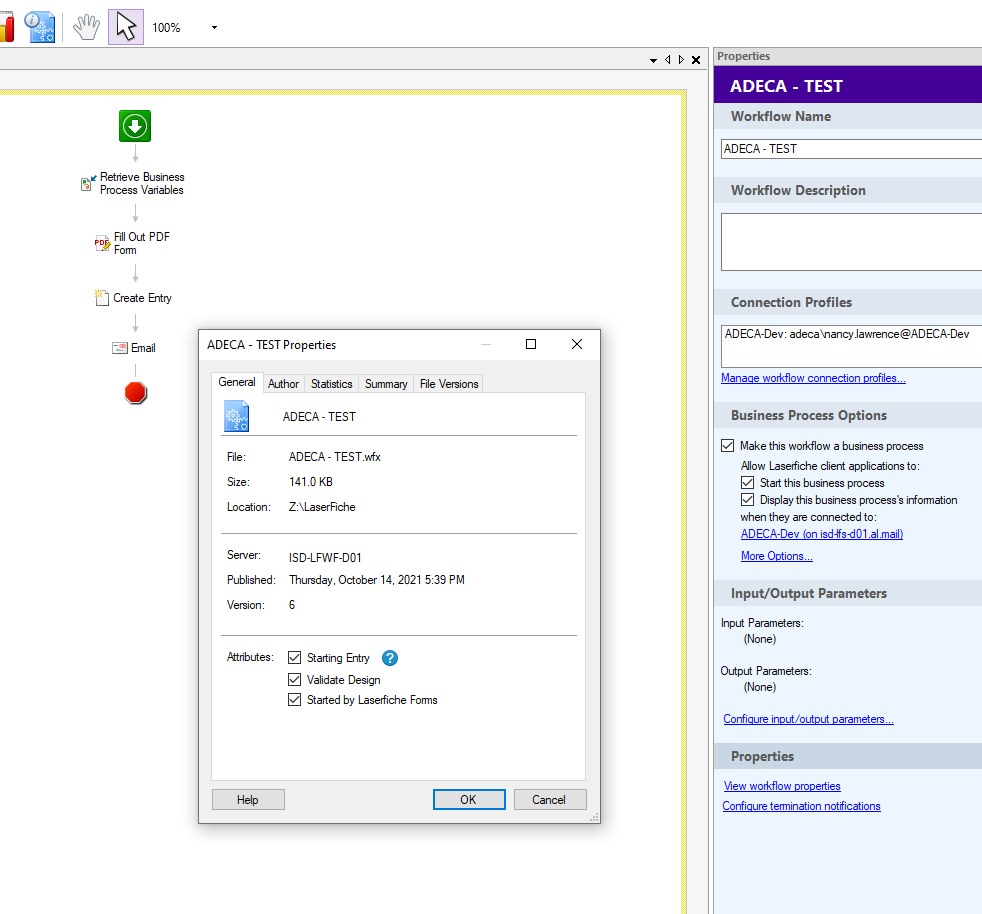Uncheck the Starting Entry attribute
The image size is (982, 914).
(x=294, y=658)
